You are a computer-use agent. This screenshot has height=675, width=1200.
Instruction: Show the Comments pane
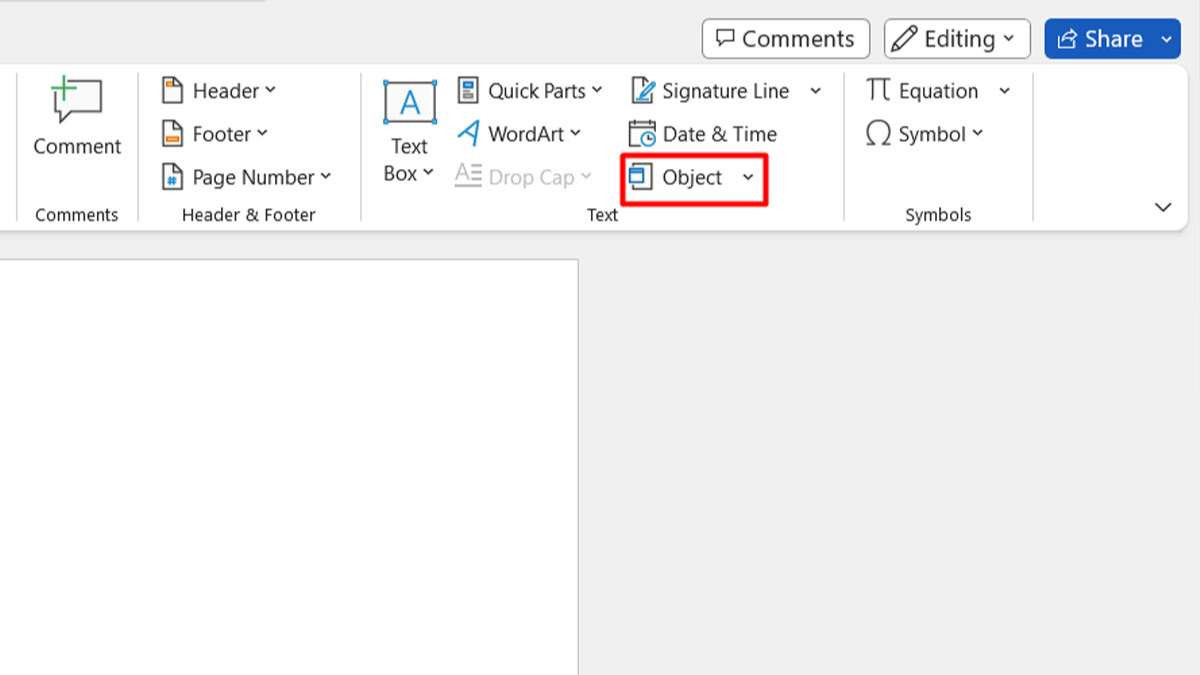pos(786,38)
